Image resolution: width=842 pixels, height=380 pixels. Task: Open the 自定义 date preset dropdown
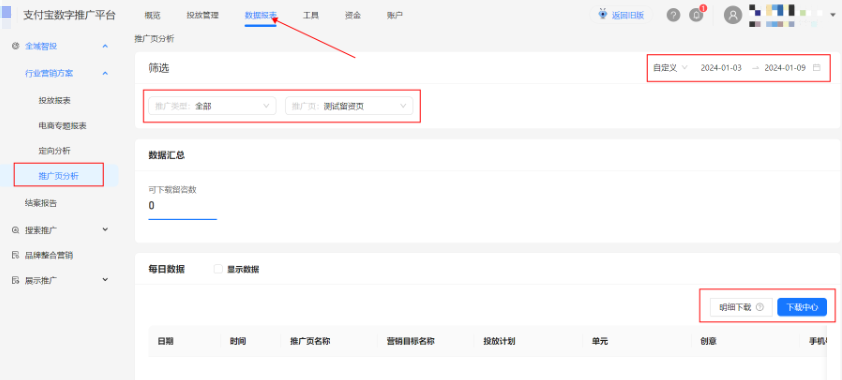pyautogui.click(x=670, y=68)
